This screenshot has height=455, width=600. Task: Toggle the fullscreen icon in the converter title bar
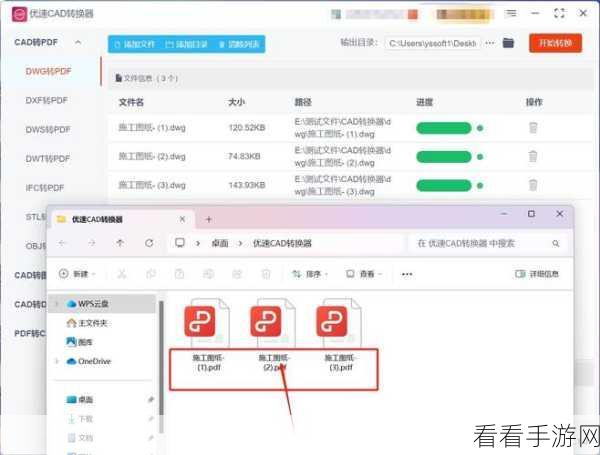click(559, 14)
